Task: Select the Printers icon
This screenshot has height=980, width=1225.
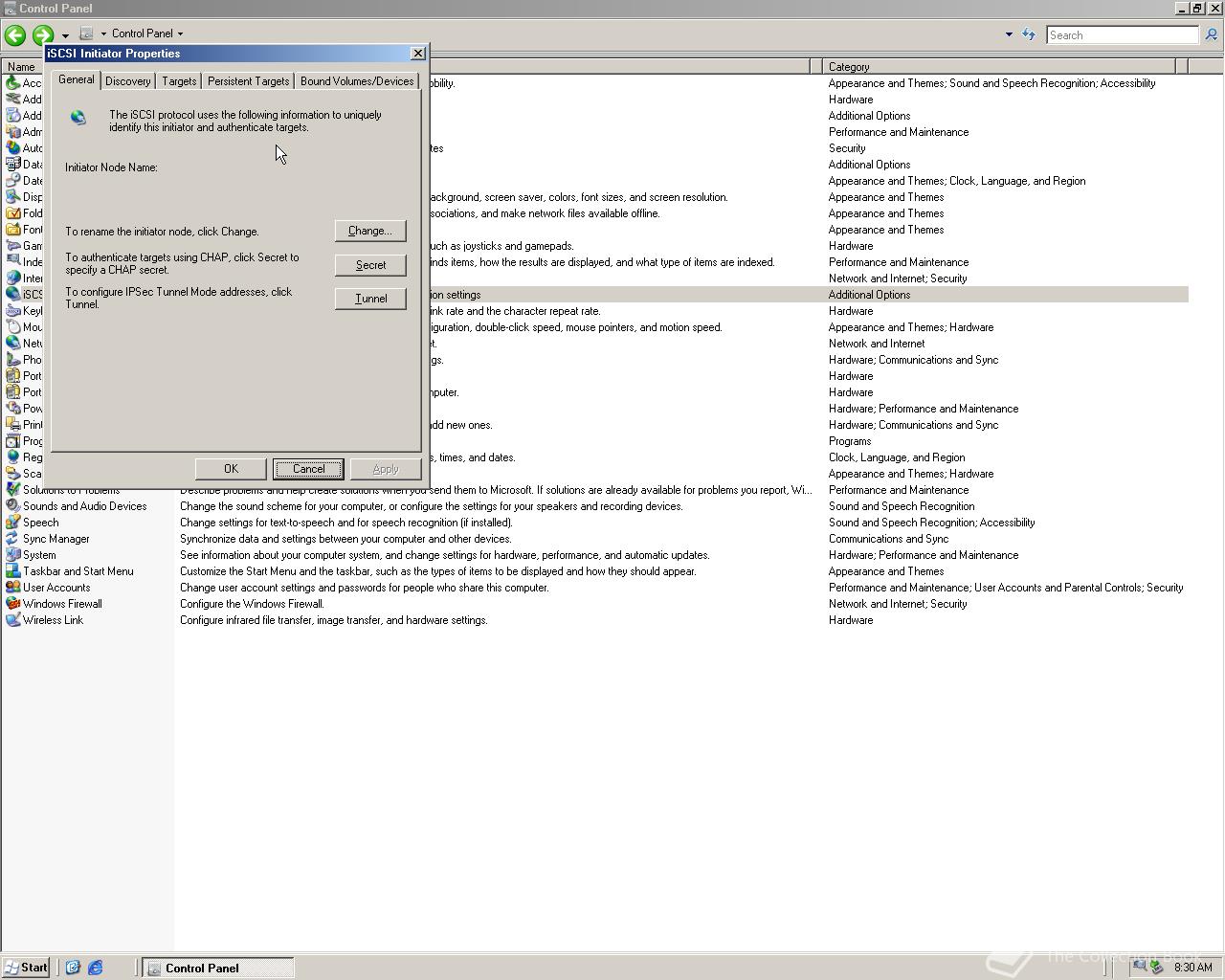Action: [x=12, y=425]
